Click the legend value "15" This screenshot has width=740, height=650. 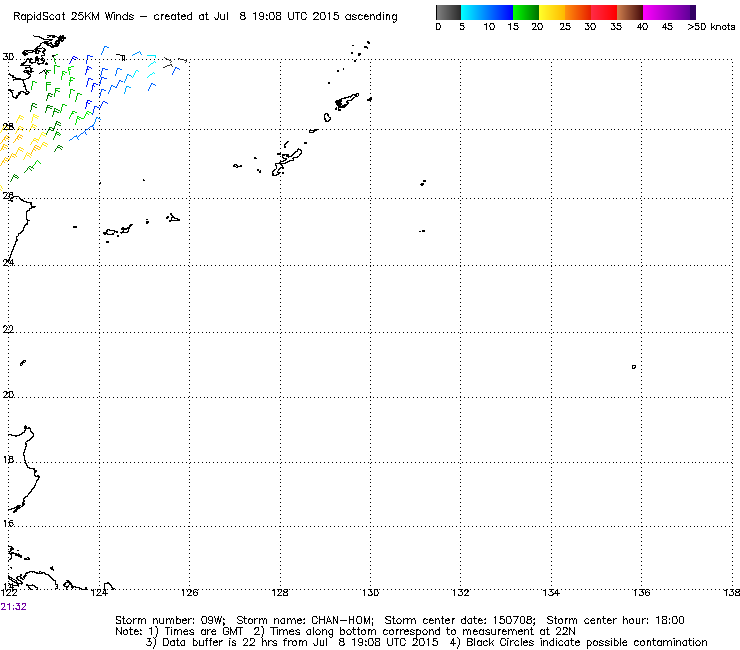coord(513,27)
